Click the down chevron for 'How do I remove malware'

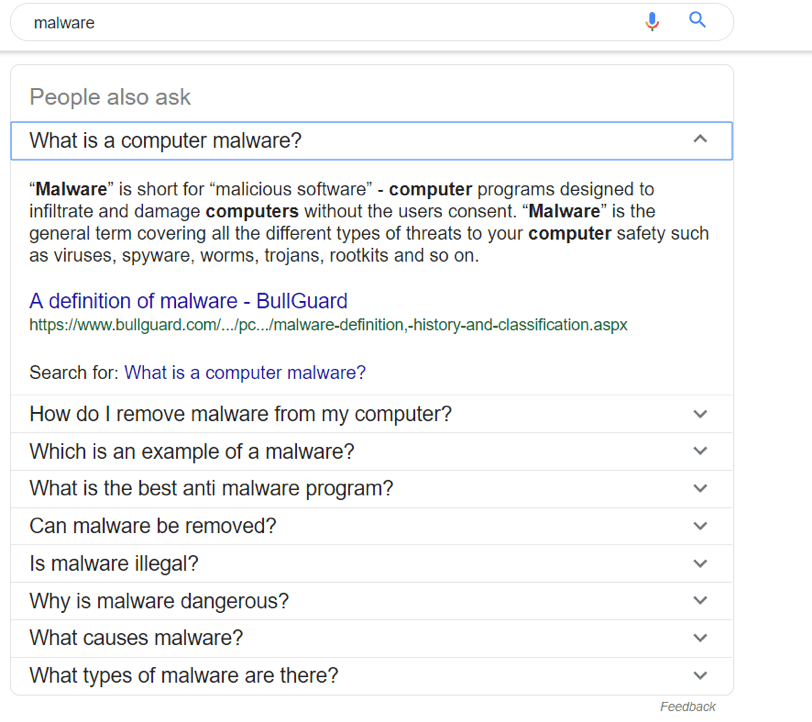700,414
